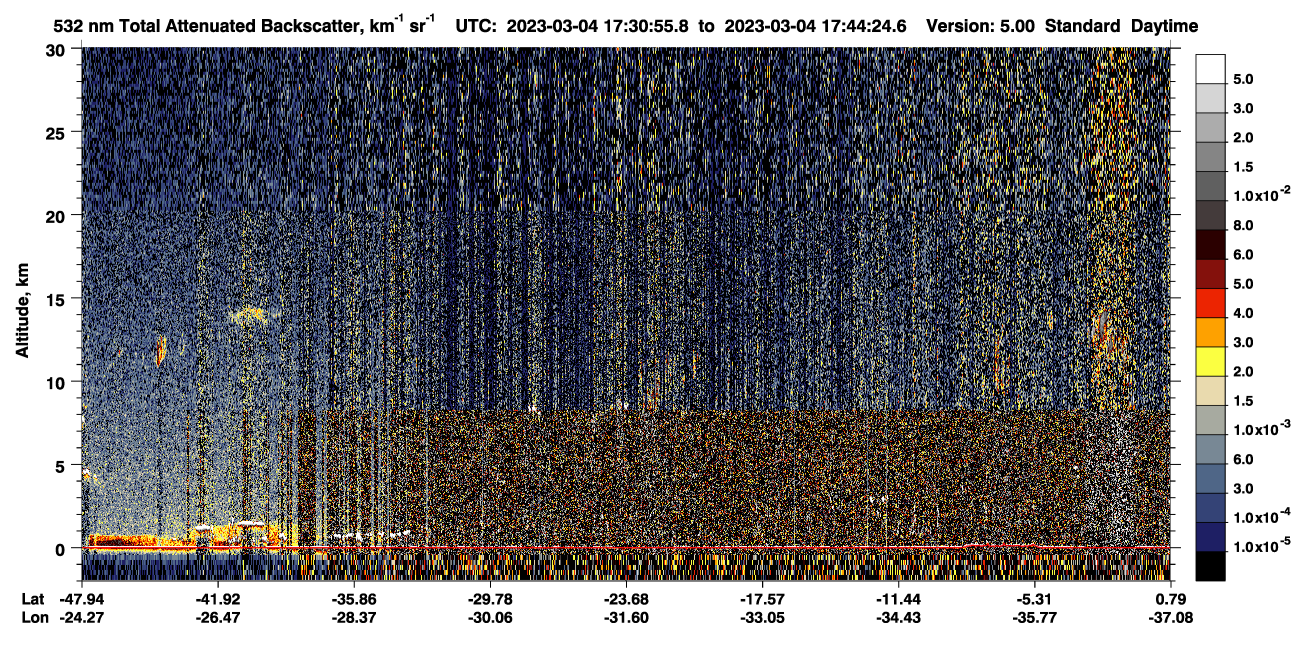
Task: Click the 'Altitude, km' axis label
Action: [22, 312]
